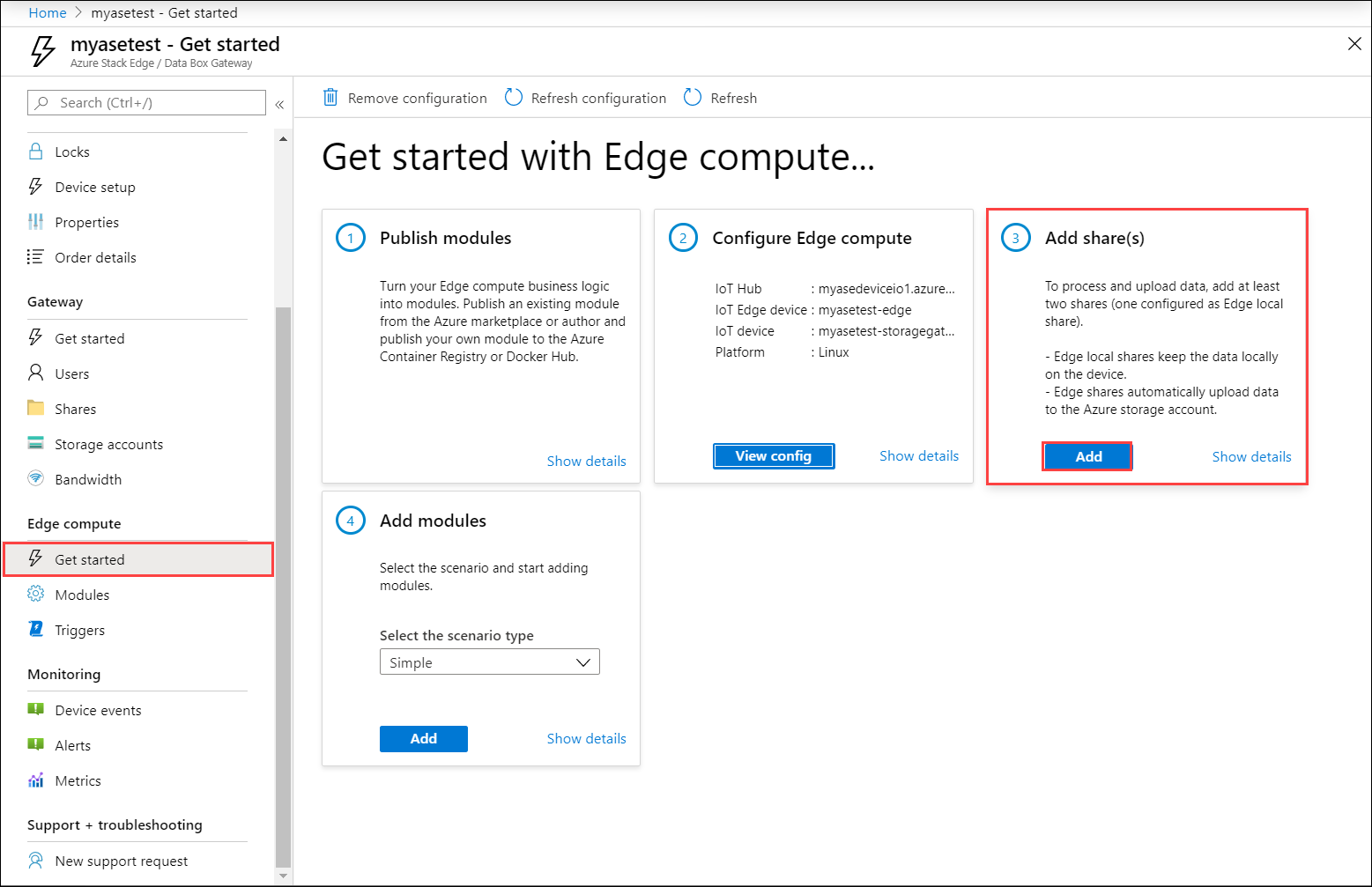Open the scenario type dropdown
1372x887 pixels.
tap(489, 662)
